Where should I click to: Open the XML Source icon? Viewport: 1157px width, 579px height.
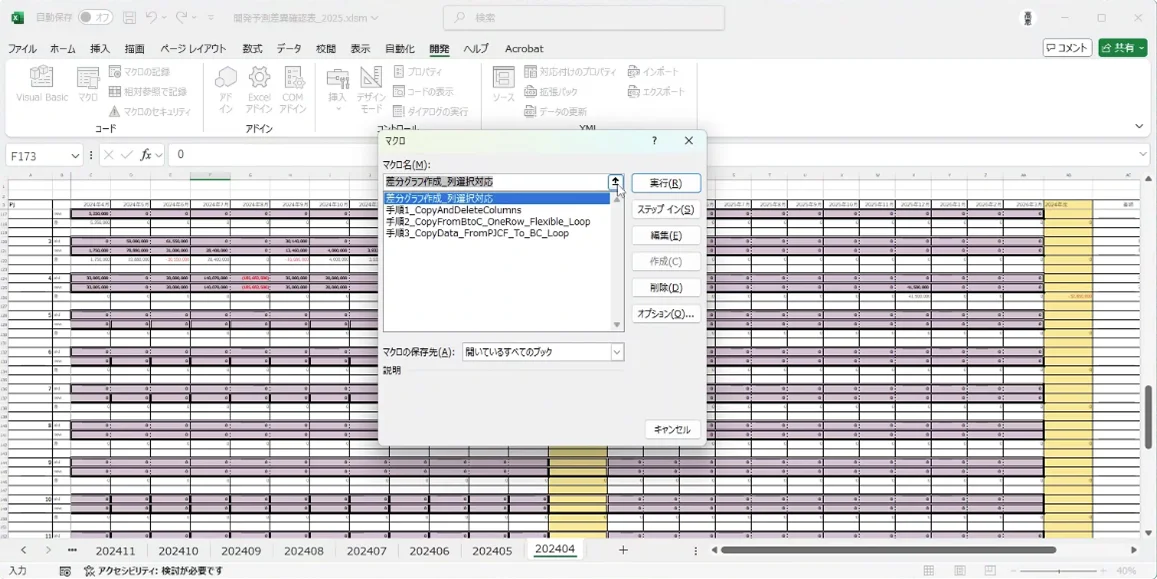click(x=503, y=79)
